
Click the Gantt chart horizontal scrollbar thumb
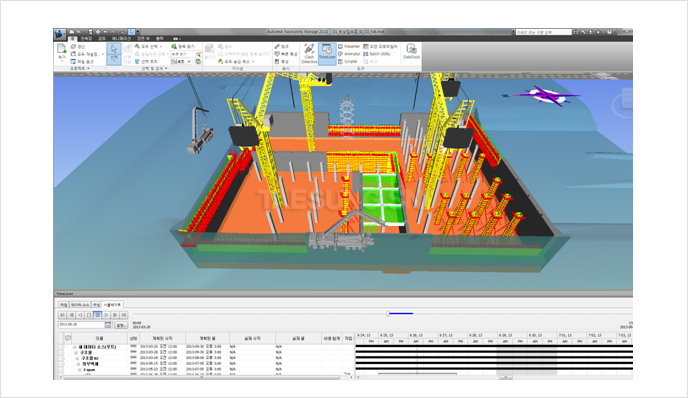point(505,377)
